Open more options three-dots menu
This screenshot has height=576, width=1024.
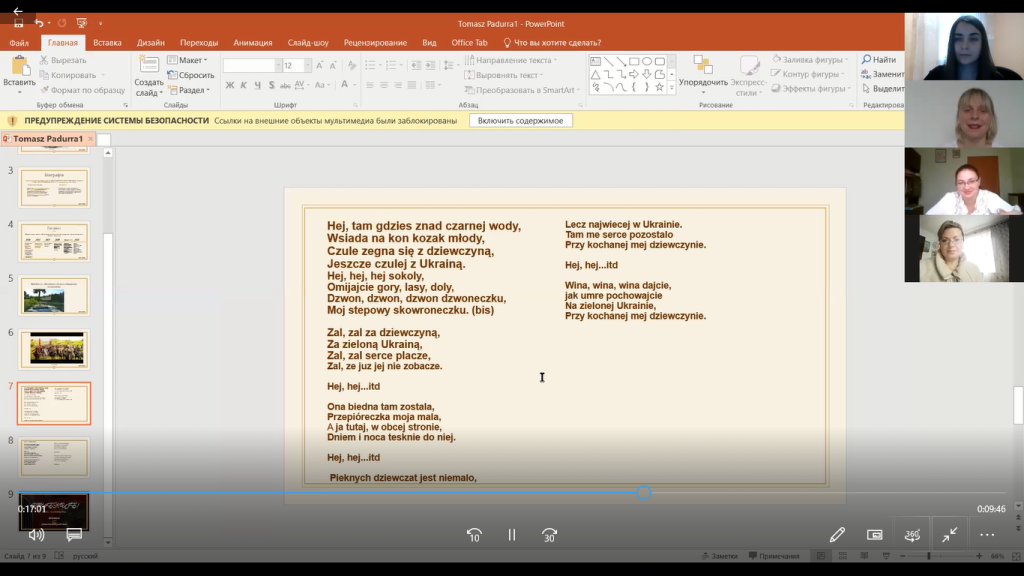click(987, 535)
